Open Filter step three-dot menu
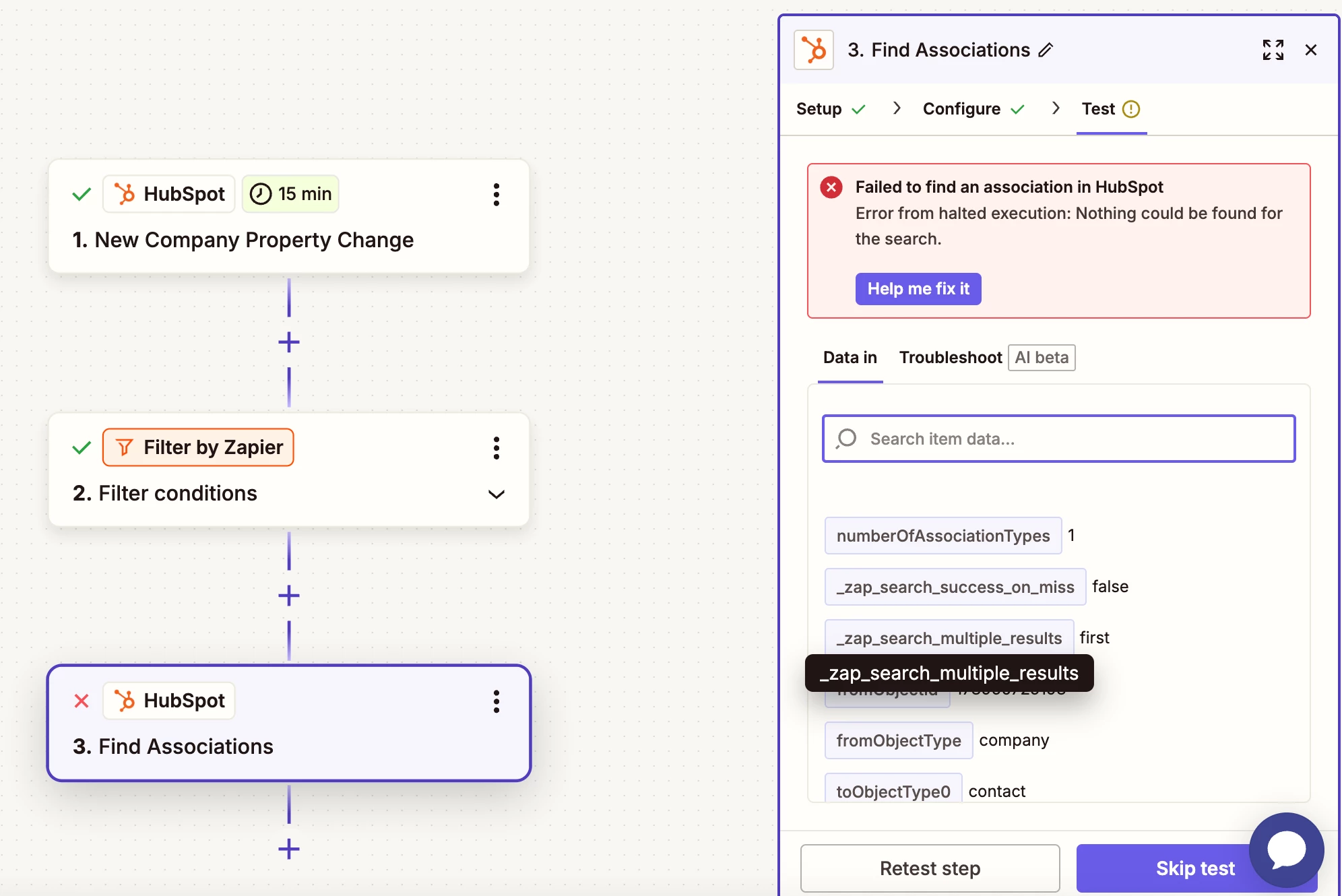This screenshot has height=896, width=1342. click(497, 448)
